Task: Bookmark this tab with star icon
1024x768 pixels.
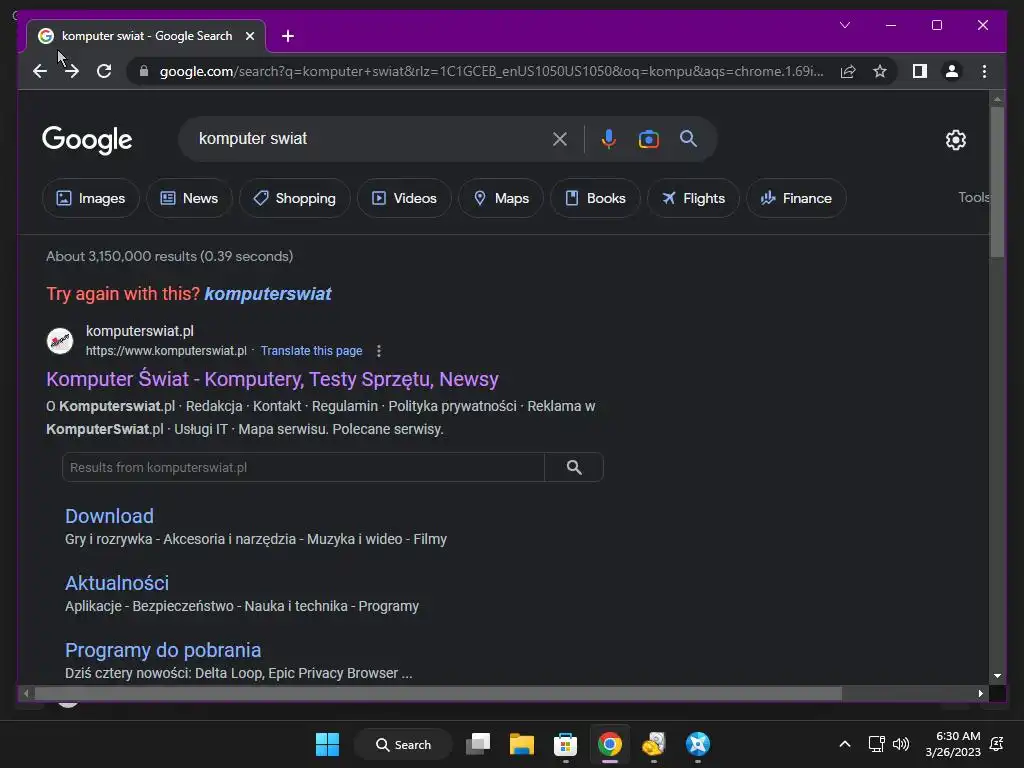Action: tap(880, 71)
